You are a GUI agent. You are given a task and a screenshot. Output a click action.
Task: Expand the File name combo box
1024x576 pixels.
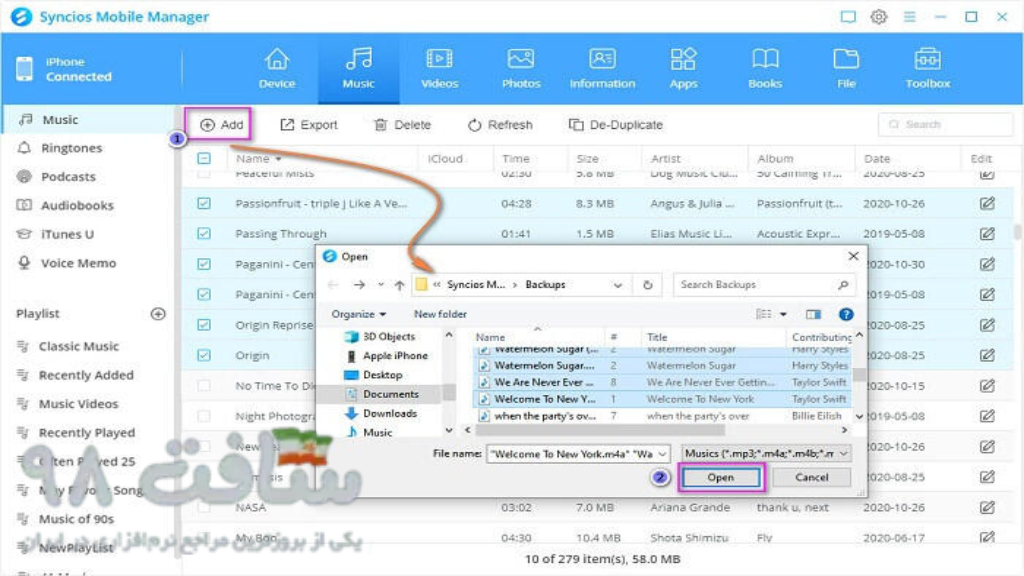(x=662, y=454)
